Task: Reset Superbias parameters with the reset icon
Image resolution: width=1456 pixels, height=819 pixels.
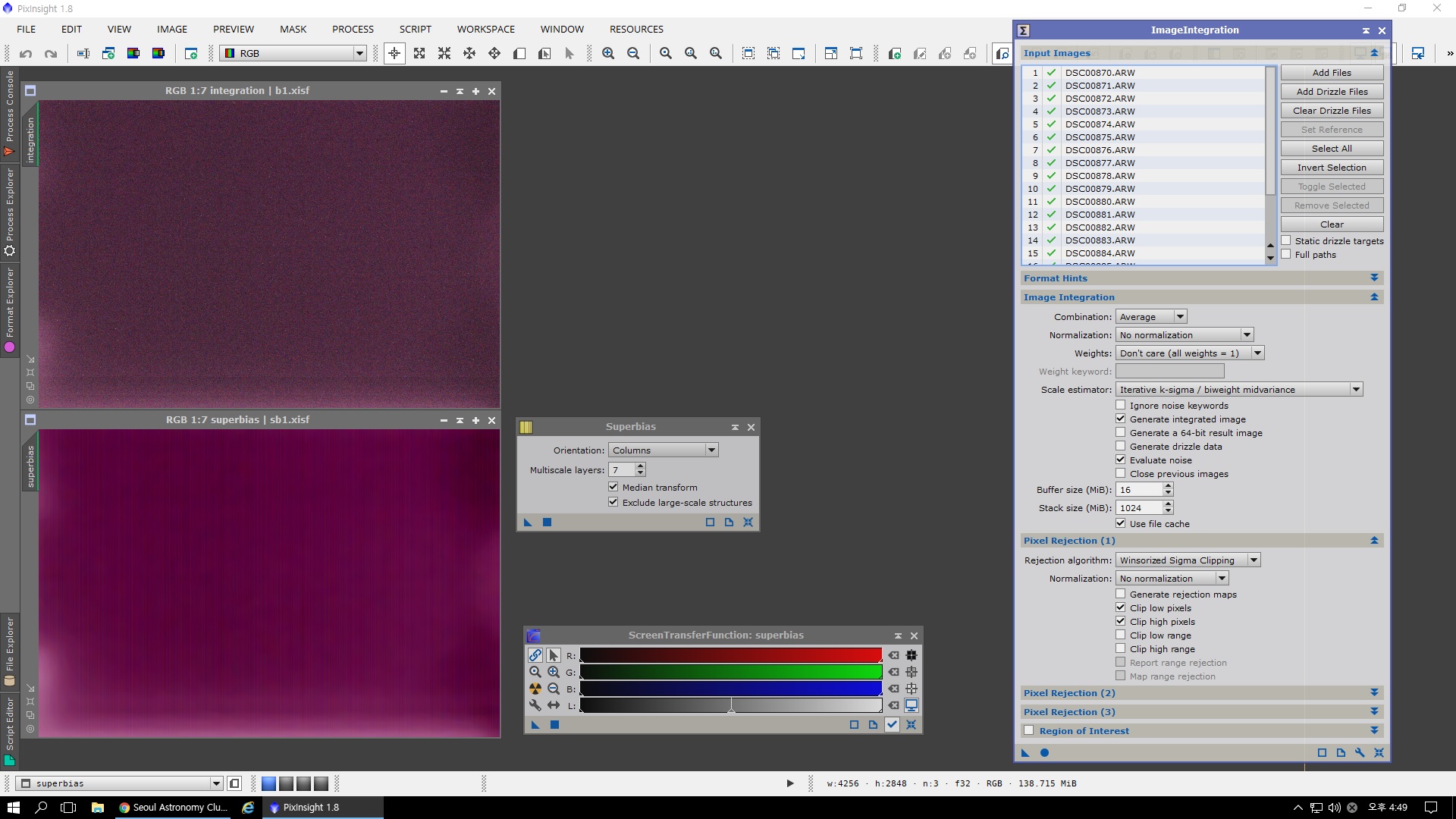Action: tap(748, 522)
